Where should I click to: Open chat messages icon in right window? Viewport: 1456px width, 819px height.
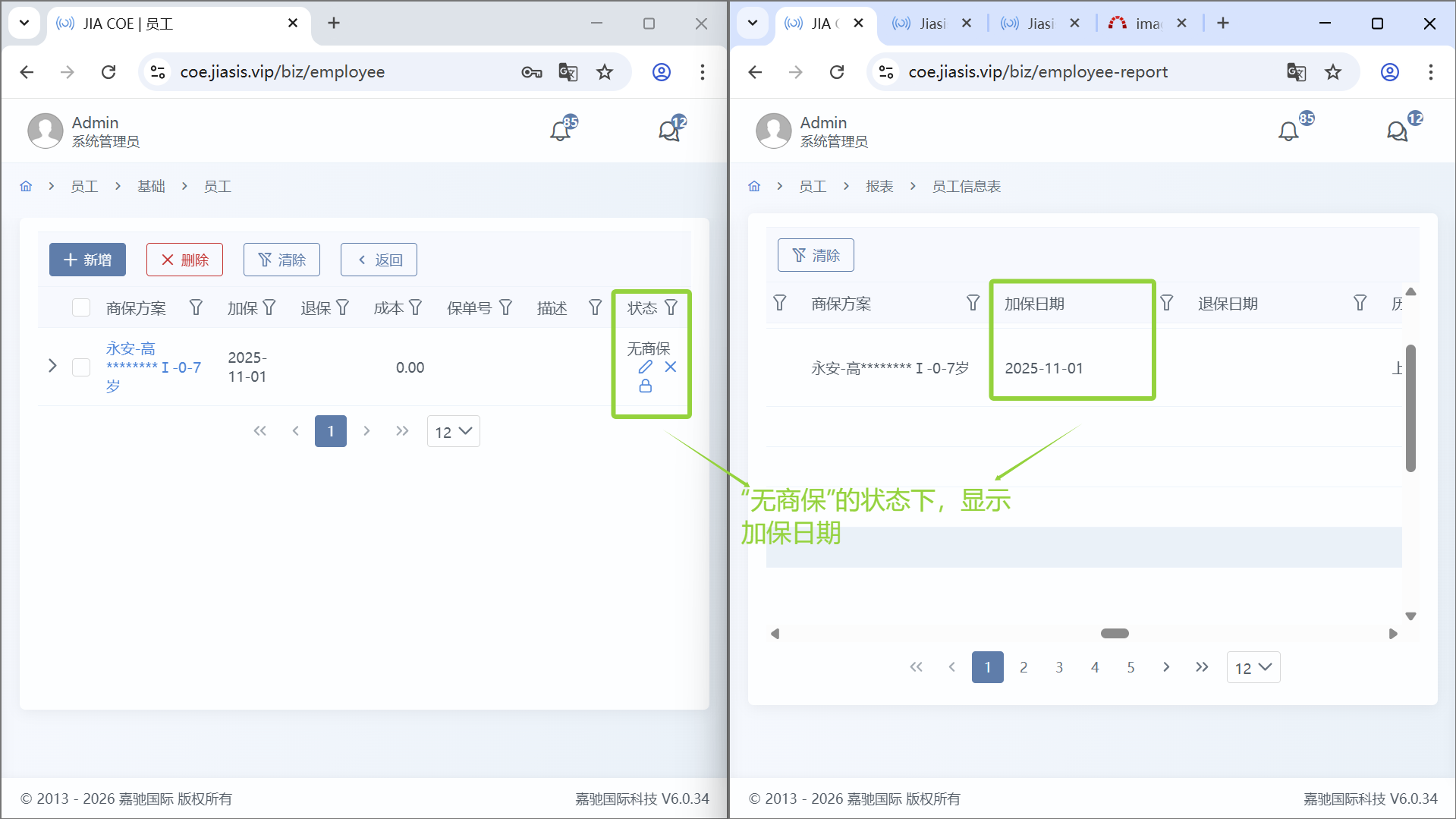pyautogui.click(x=1397, y=131)
